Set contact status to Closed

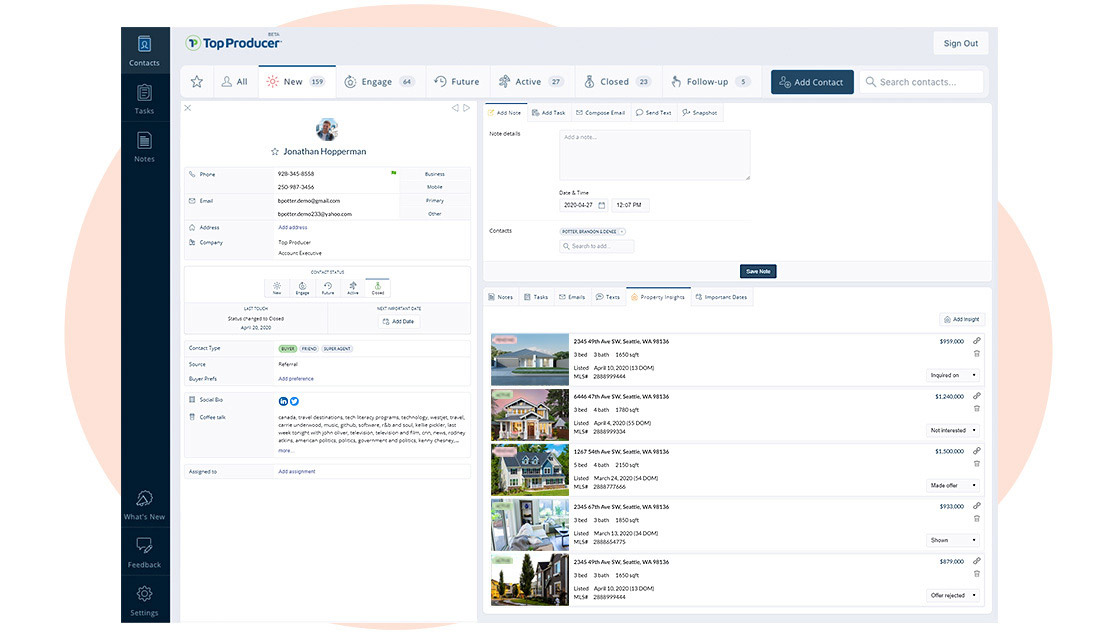point(378,288)
